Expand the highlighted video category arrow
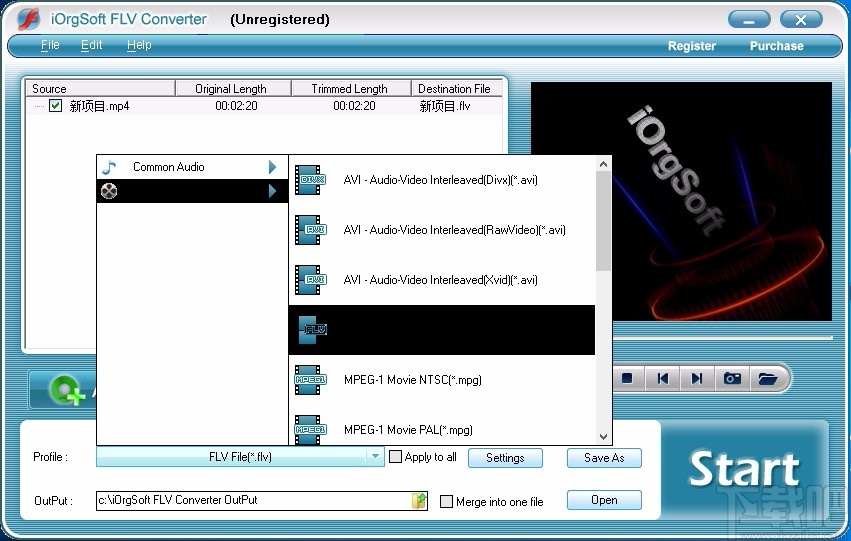The height and width of the screenshot is (541, 851). pyautogui.click(x=272, y=191)
